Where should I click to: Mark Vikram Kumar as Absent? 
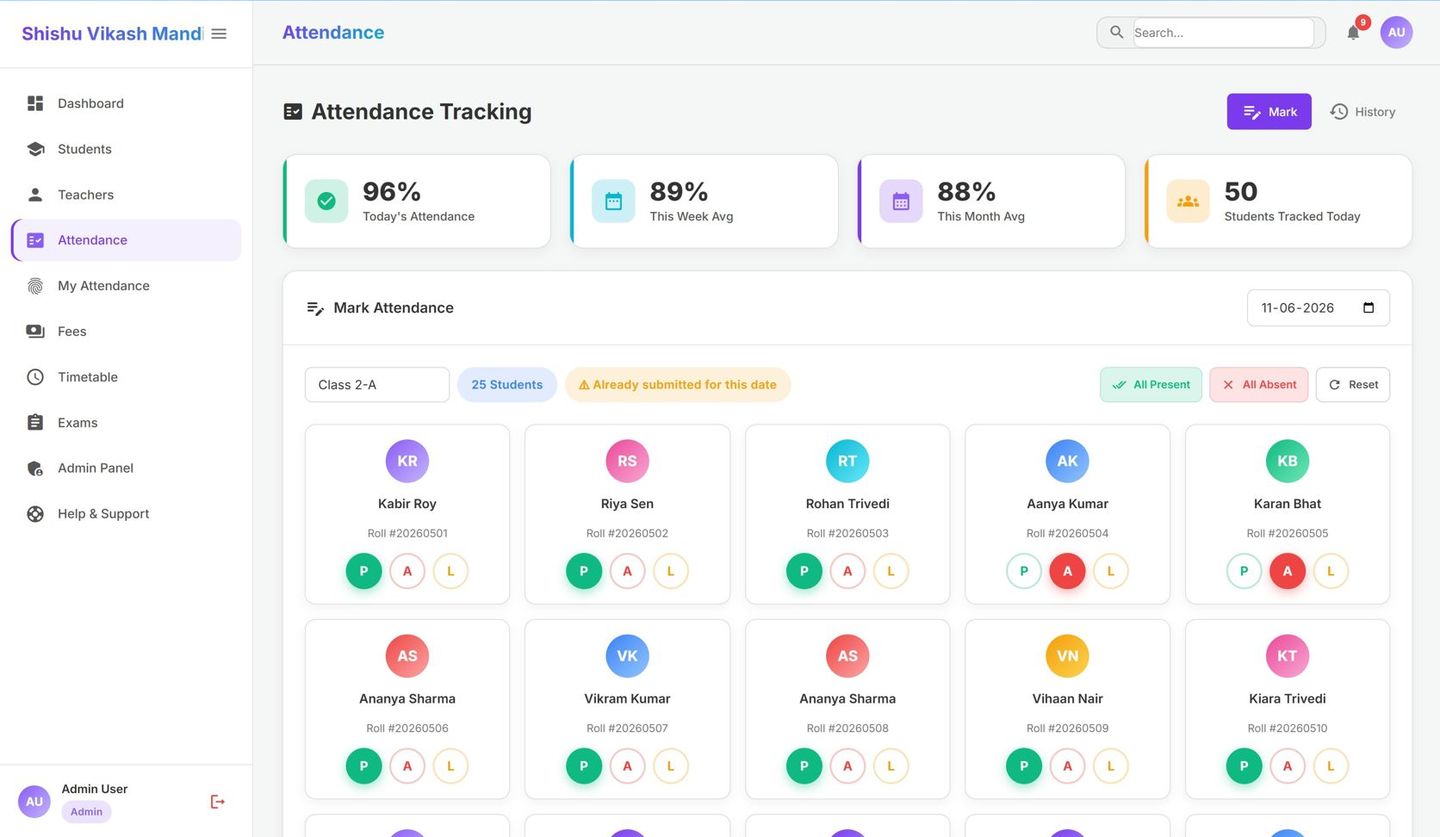627,766
